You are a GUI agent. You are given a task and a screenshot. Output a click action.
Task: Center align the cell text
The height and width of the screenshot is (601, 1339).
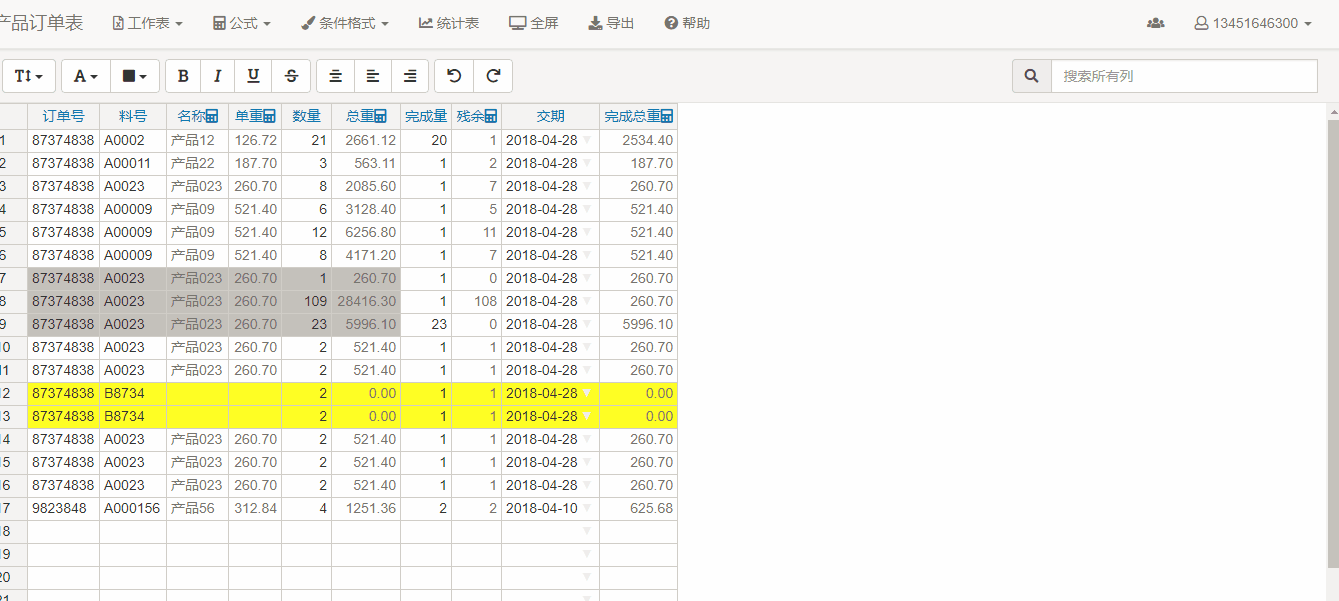pyautogui.click(x=335, y=76)
